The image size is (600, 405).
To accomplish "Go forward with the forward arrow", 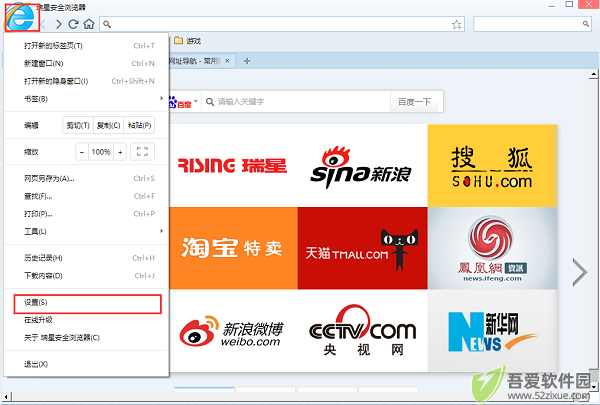I will tap(59, 24).
